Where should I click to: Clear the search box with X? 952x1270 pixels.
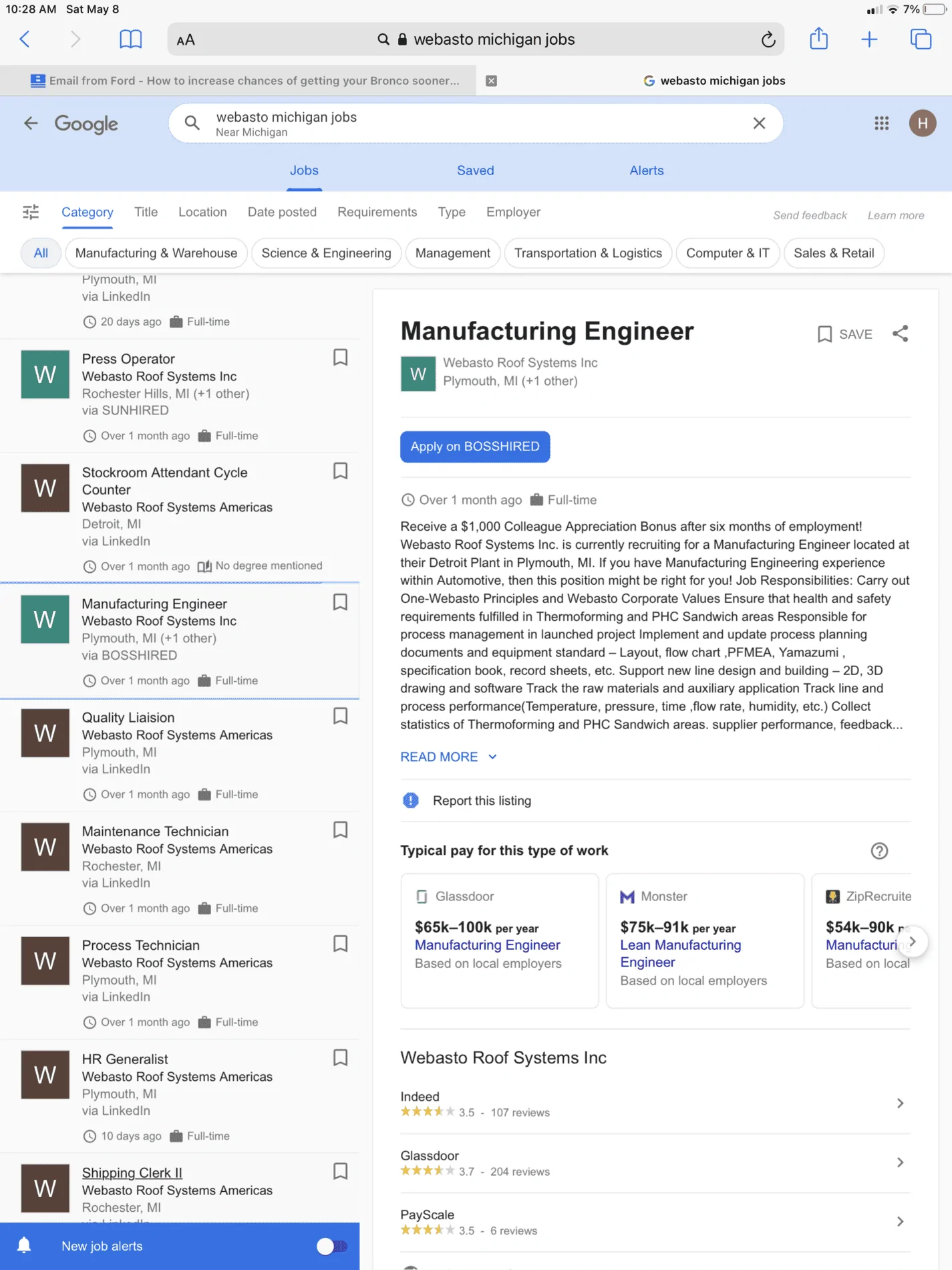759,123
